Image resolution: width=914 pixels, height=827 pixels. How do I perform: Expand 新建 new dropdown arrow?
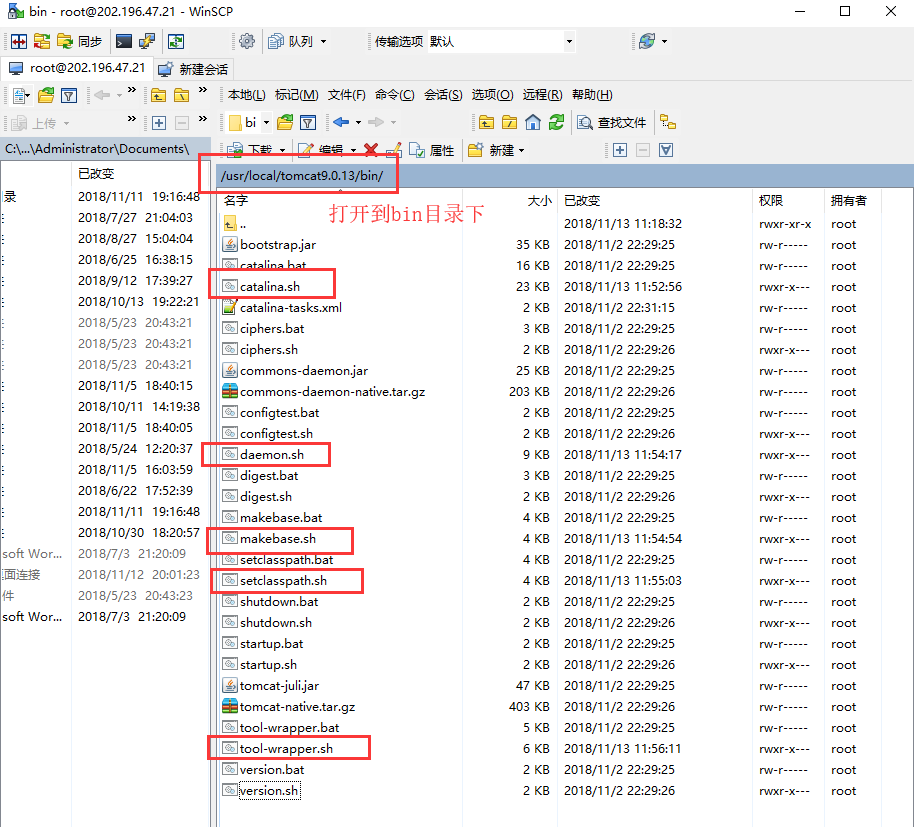pyautogui.click(x=521, y=150)
